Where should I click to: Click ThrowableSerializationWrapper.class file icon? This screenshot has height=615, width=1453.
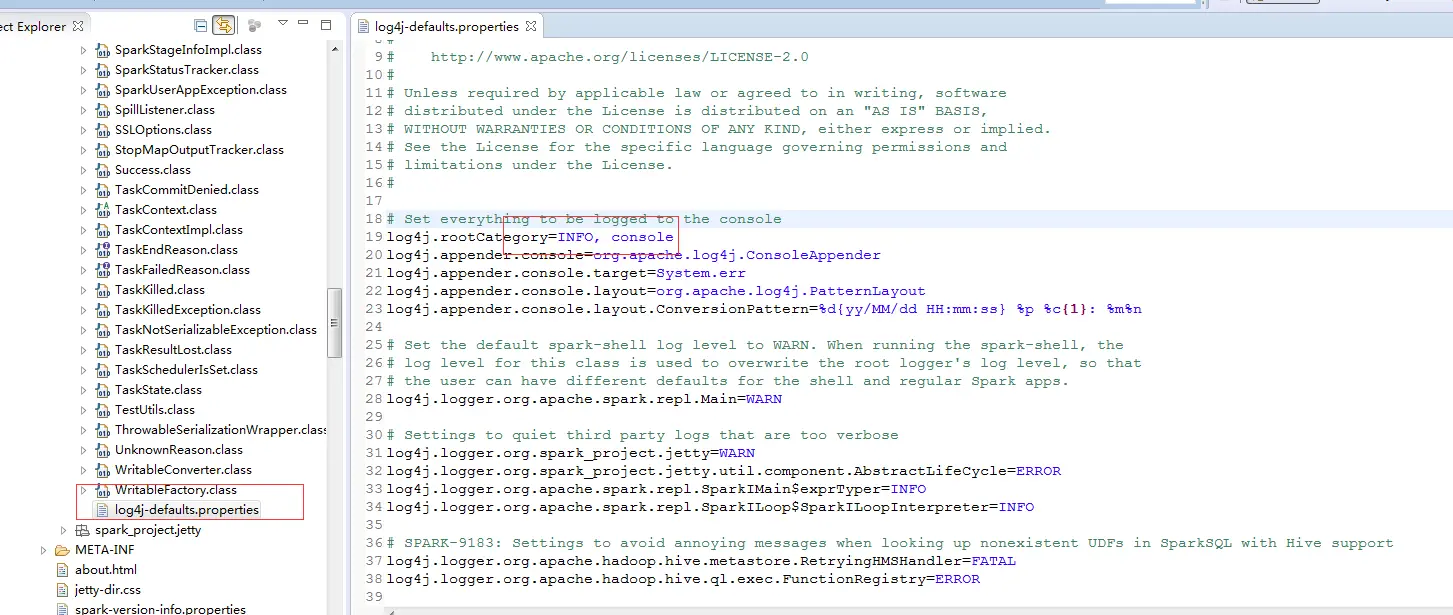point(102,430)
